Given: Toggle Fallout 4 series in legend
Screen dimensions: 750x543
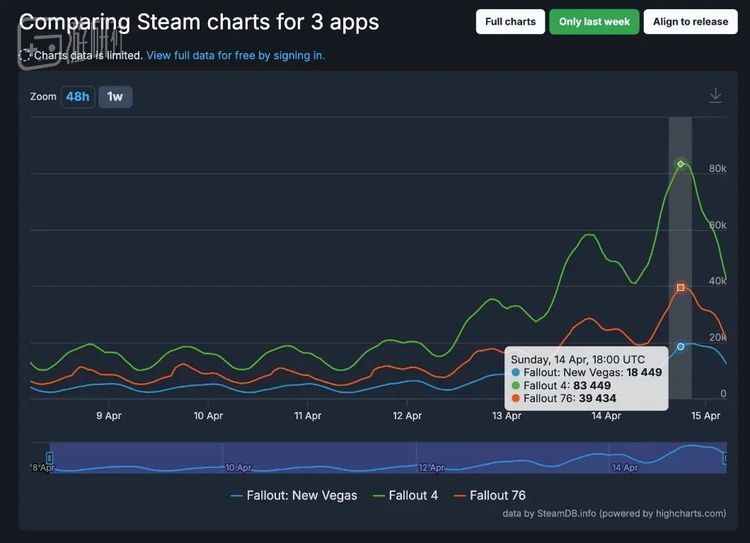Looking at the screenshot, I should (x=406, y=496).
